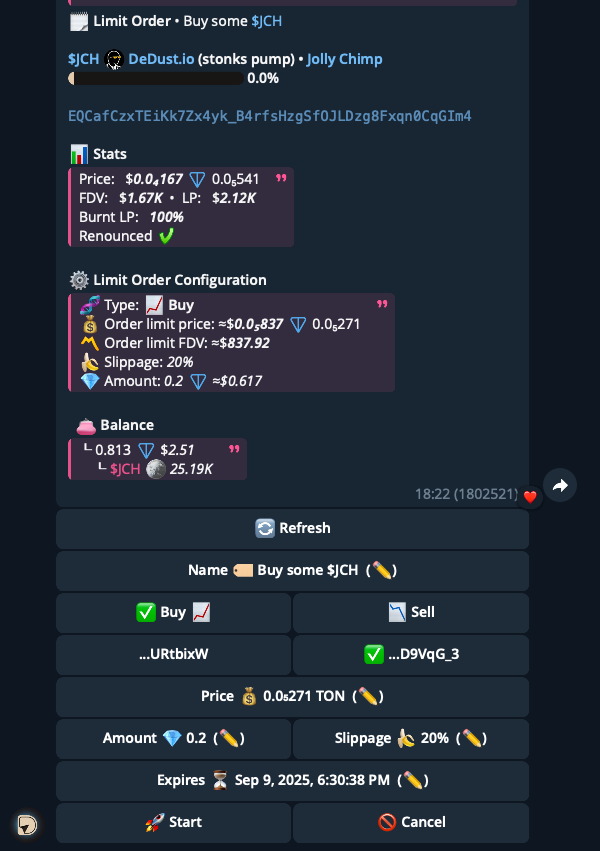Refresh the limit order info
600x851 pixels.
[x=292, y=529]
